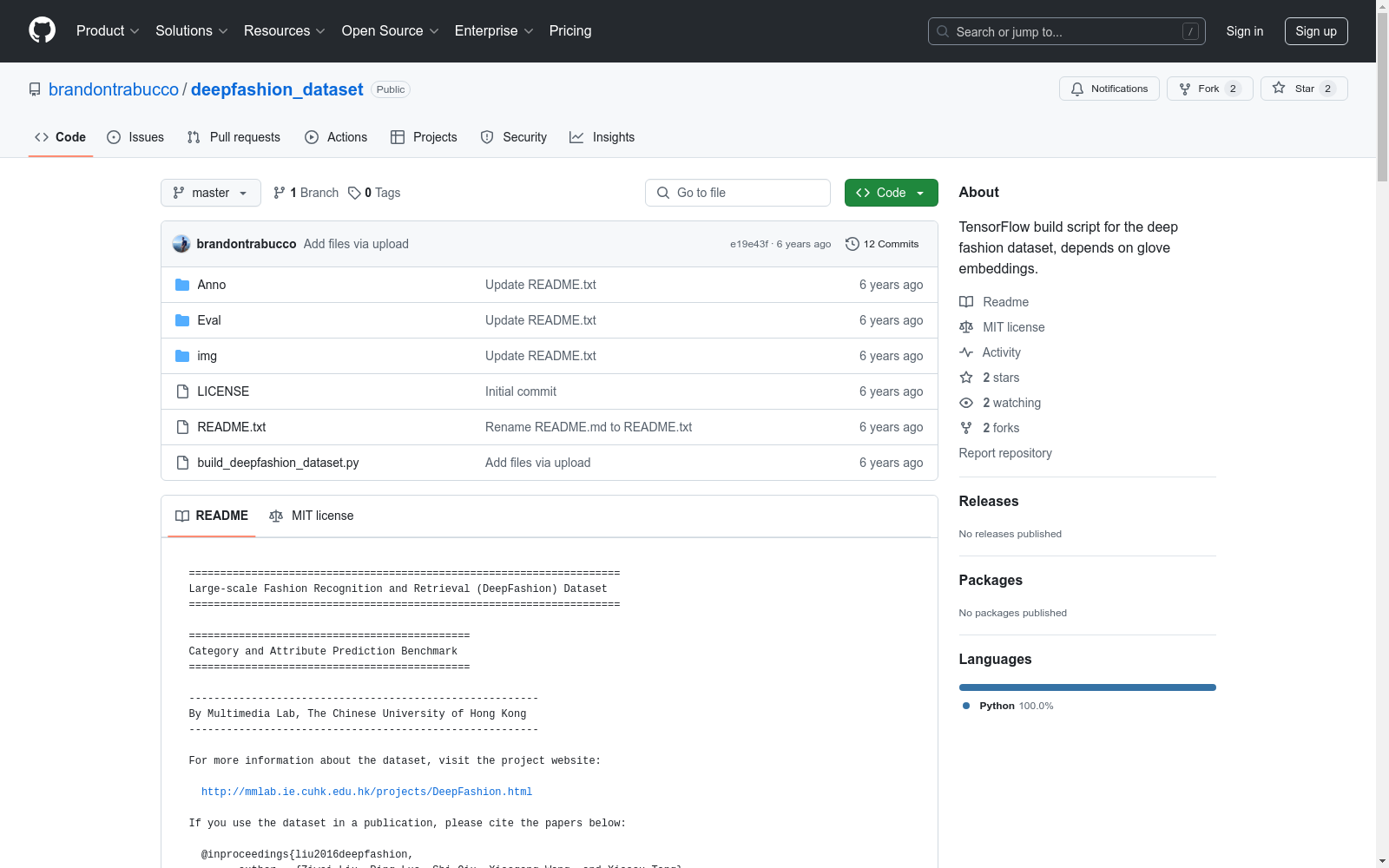Click the img folder icon

pyautogui.click(x=182, y=356)
